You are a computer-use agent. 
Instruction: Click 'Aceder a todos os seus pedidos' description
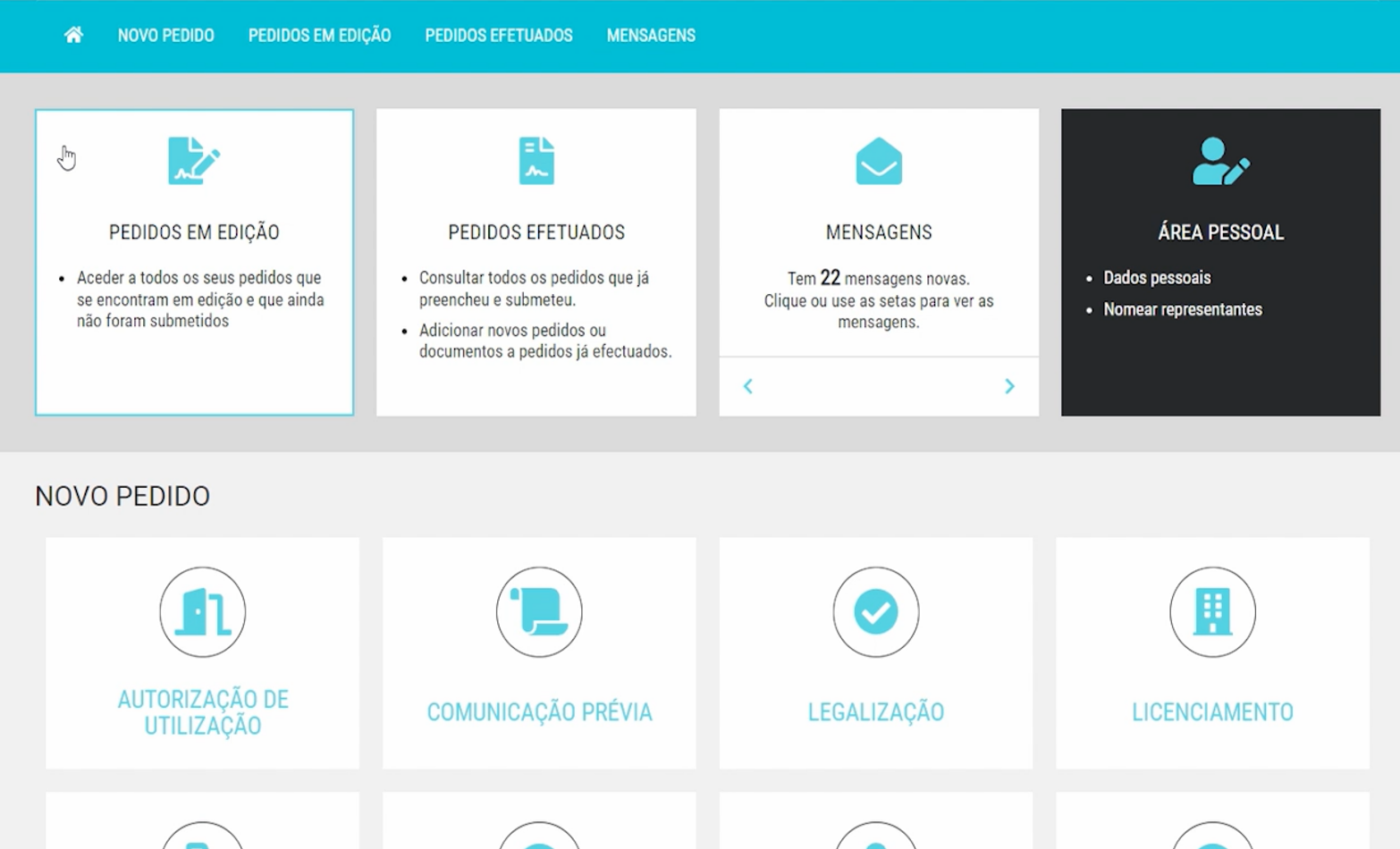(x=200, y=299)
